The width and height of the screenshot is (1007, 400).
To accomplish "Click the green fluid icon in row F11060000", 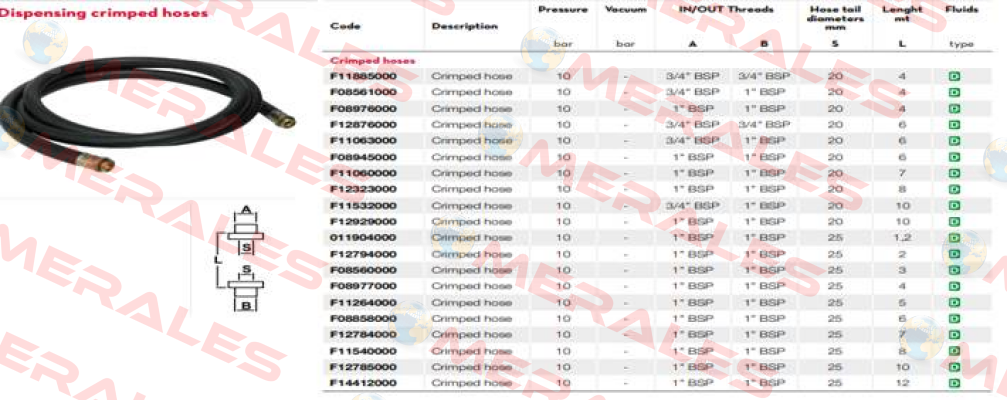I will (x=954, y=173).
